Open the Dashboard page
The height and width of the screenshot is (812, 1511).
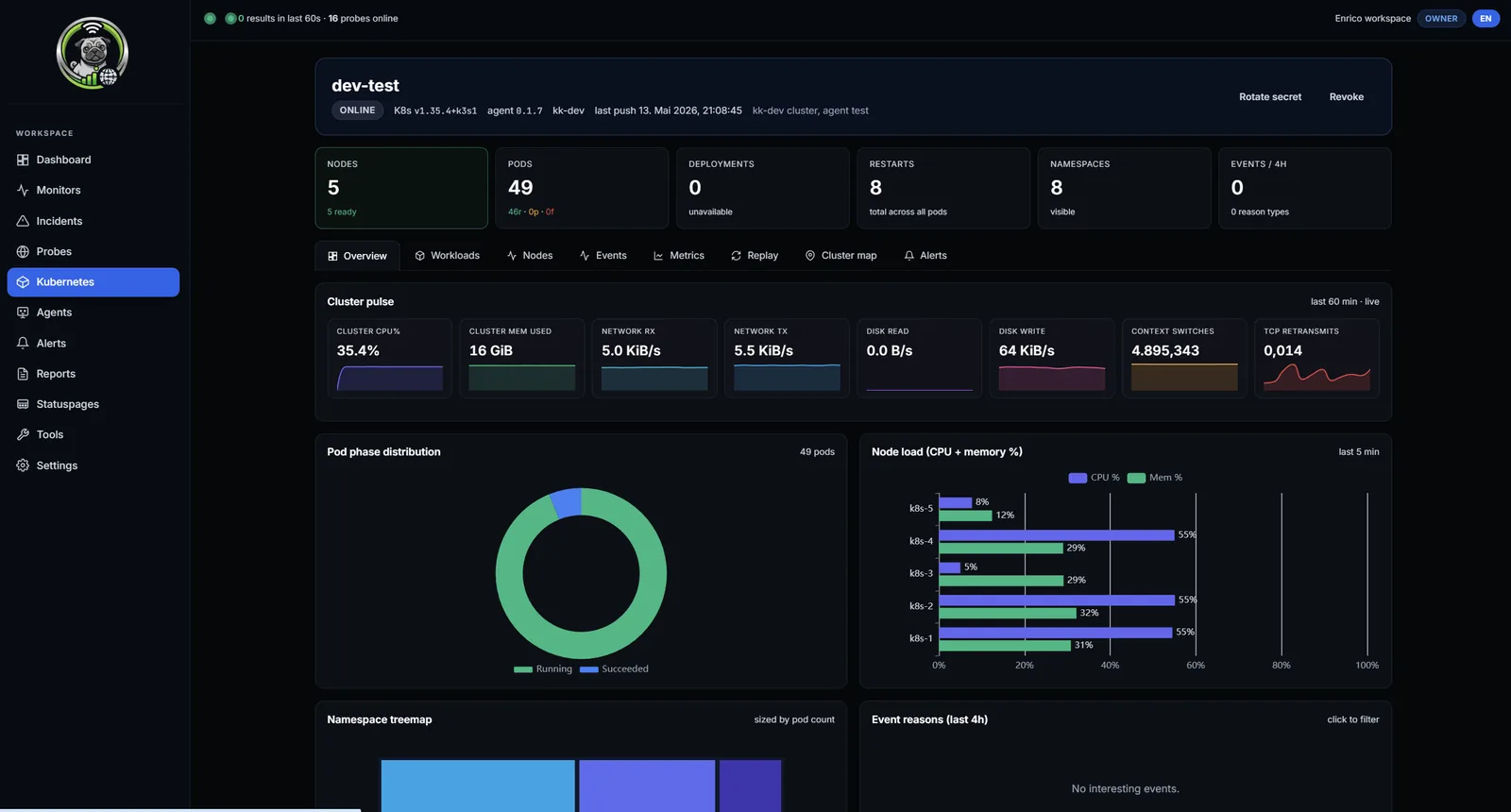(x=93, y=160)
